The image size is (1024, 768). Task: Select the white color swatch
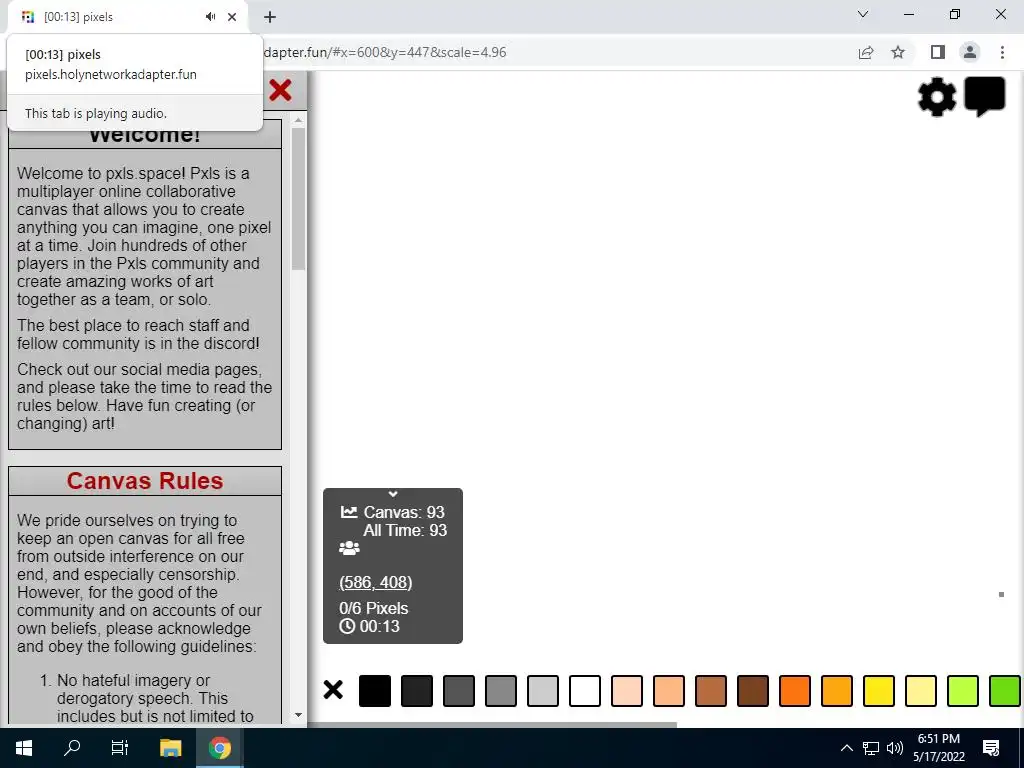coord(584,691)
